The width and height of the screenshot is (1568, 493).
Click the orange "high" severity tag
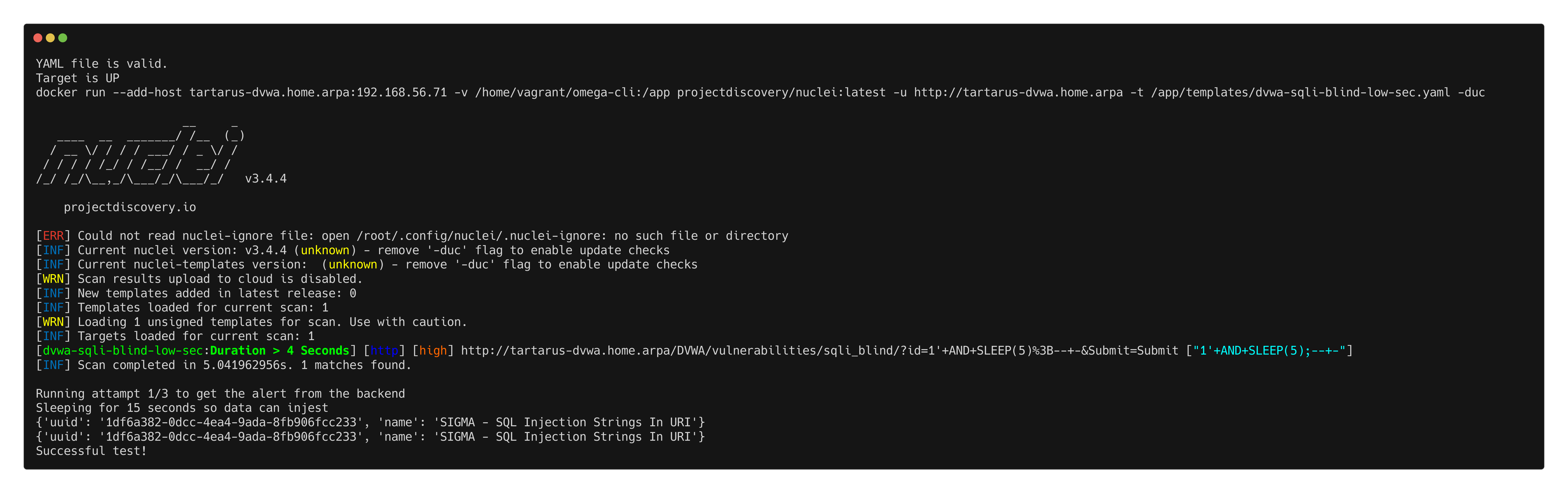pos(433,351)
